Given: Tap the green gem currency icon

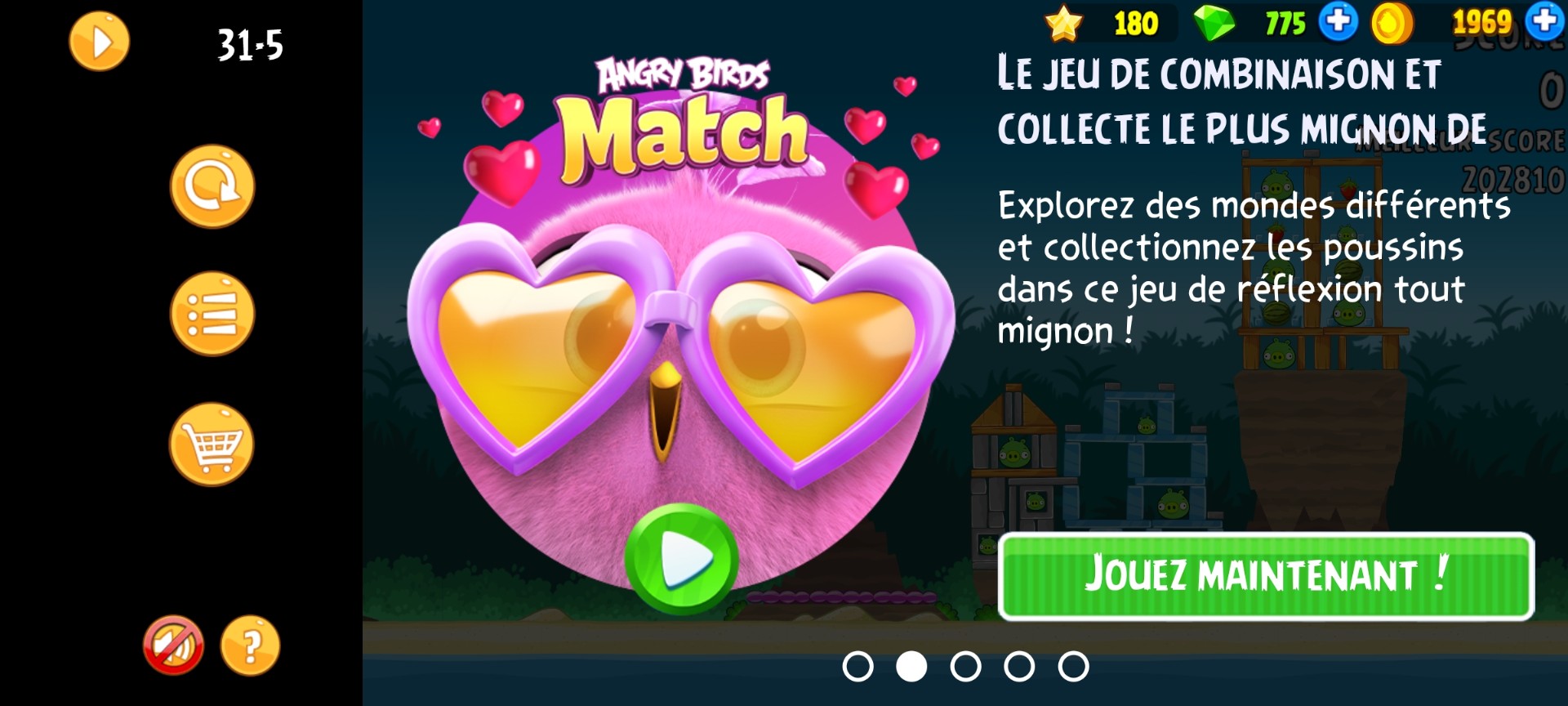Looking at the screenshot, I should 1214,23.
